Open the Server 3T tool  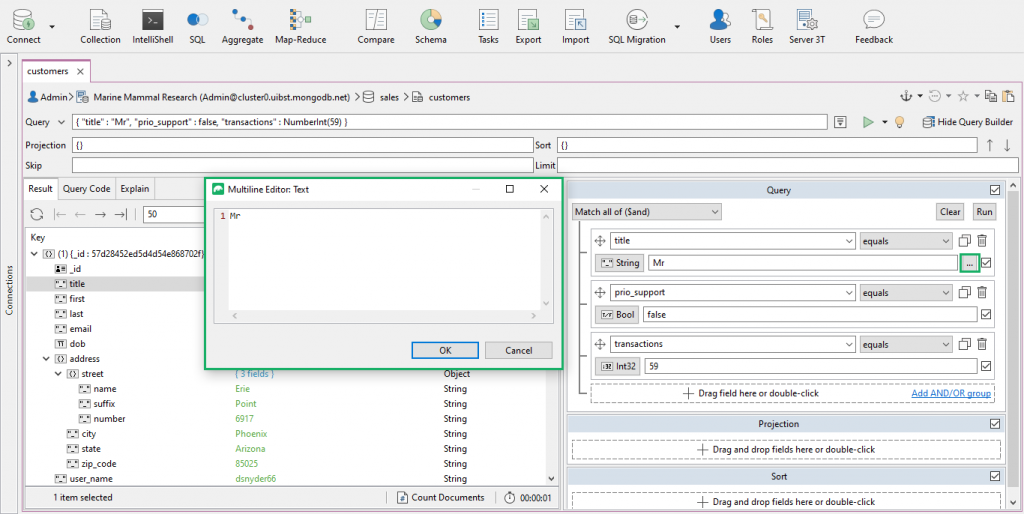[x=807, y=26]
